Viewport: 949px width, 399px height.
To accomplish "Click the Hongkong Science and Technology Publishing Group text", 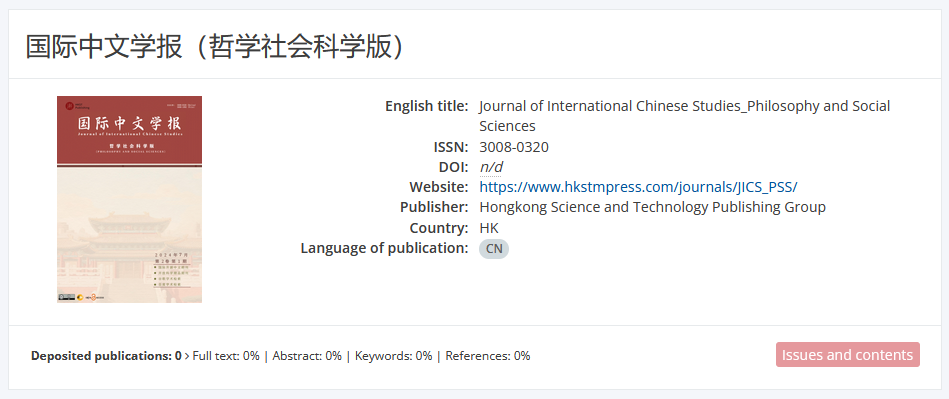I will (x=652, y=207).
